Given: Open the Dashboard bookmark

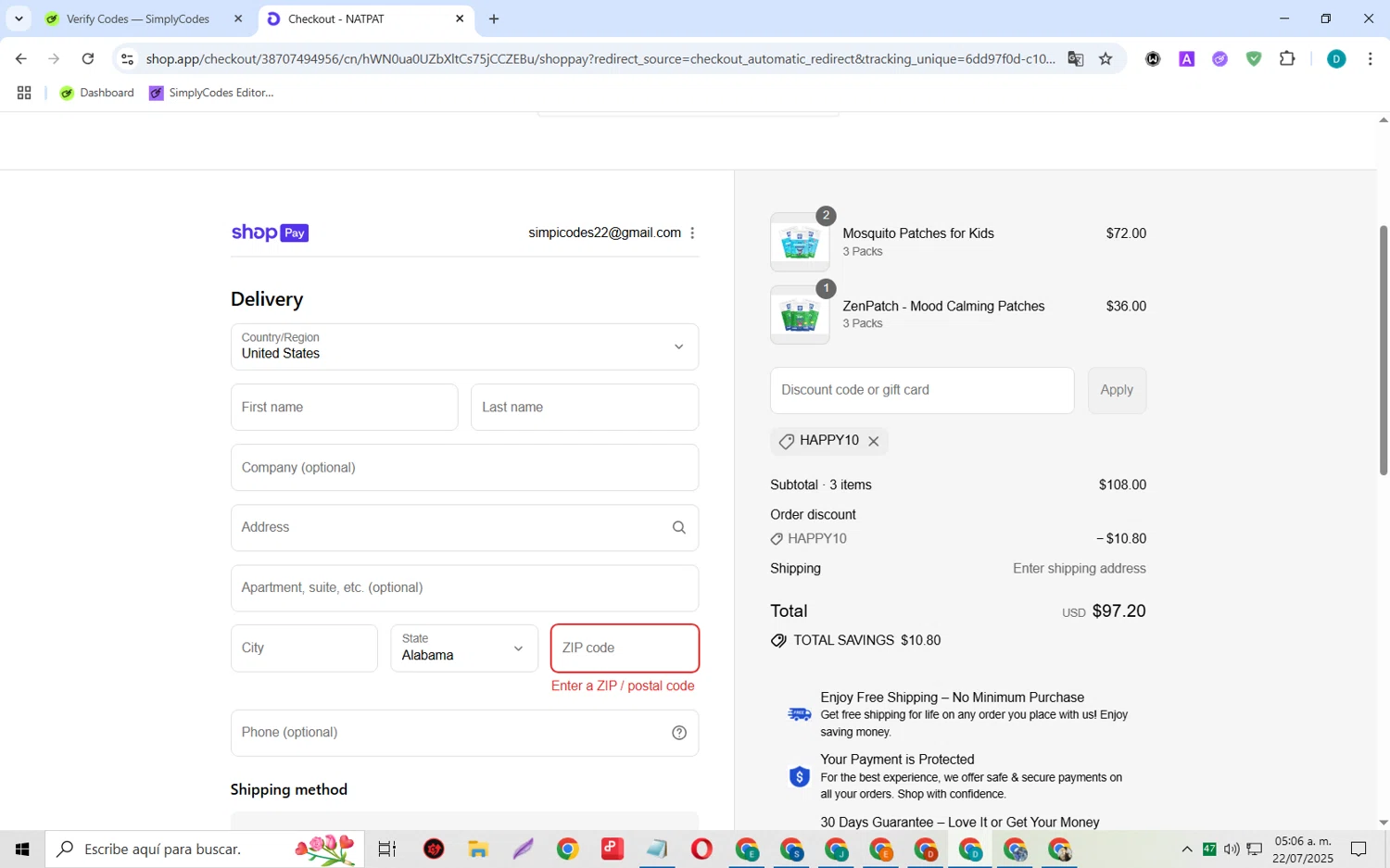Looking at the screenshot, I should click(97, 93).
